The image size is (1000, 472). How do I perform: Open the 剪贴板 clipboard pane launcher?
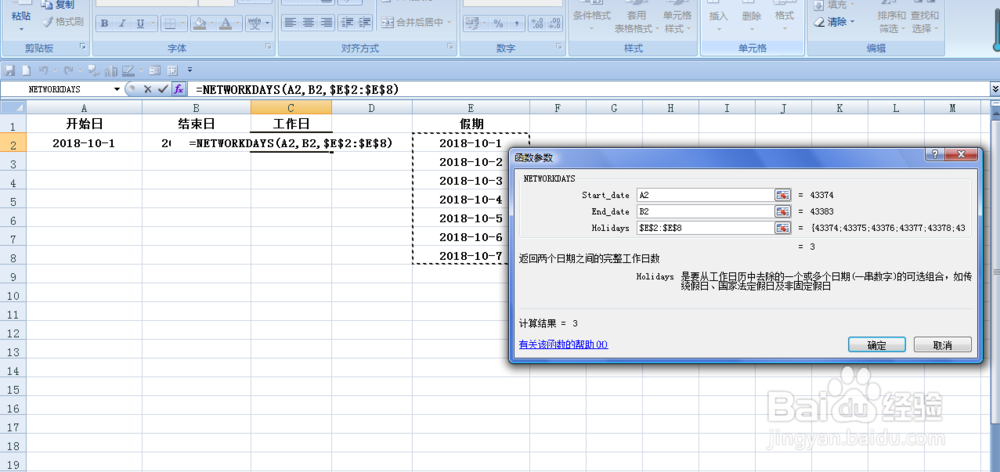(x=83, y=47)
